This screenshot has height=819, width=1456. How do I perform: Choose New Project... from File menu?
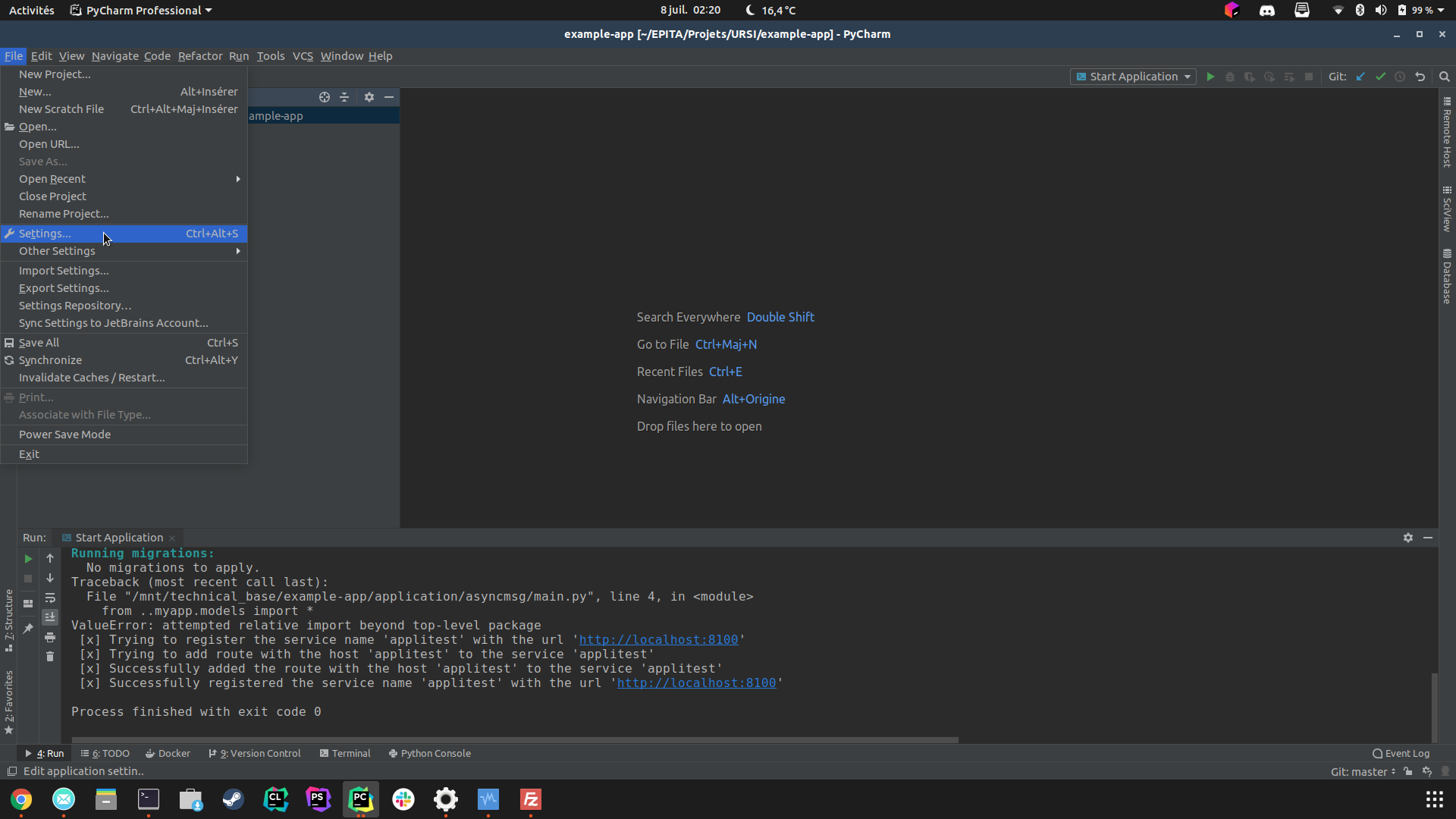(x=124, y=74)
